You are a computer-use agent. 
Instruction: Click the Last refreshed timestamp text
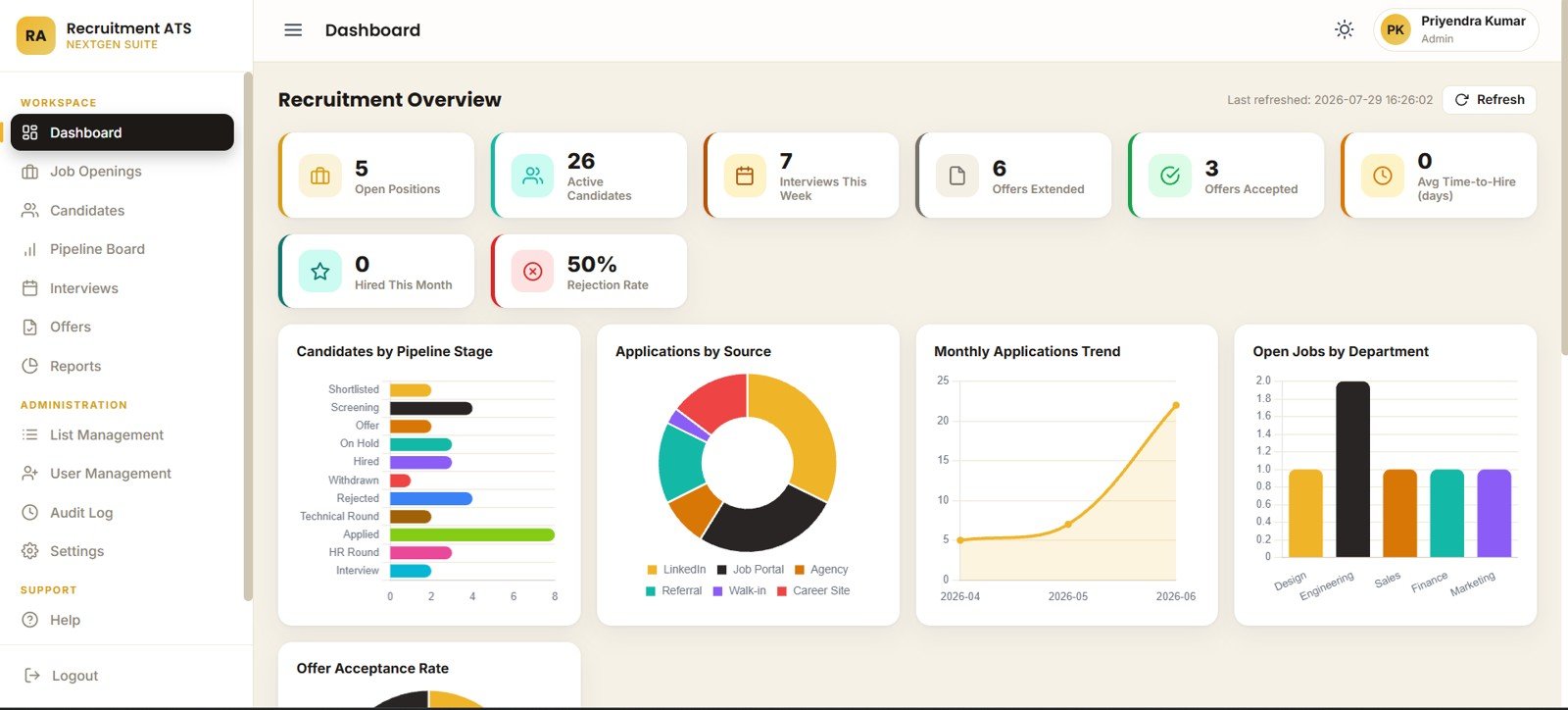[x=1330, y=100]
